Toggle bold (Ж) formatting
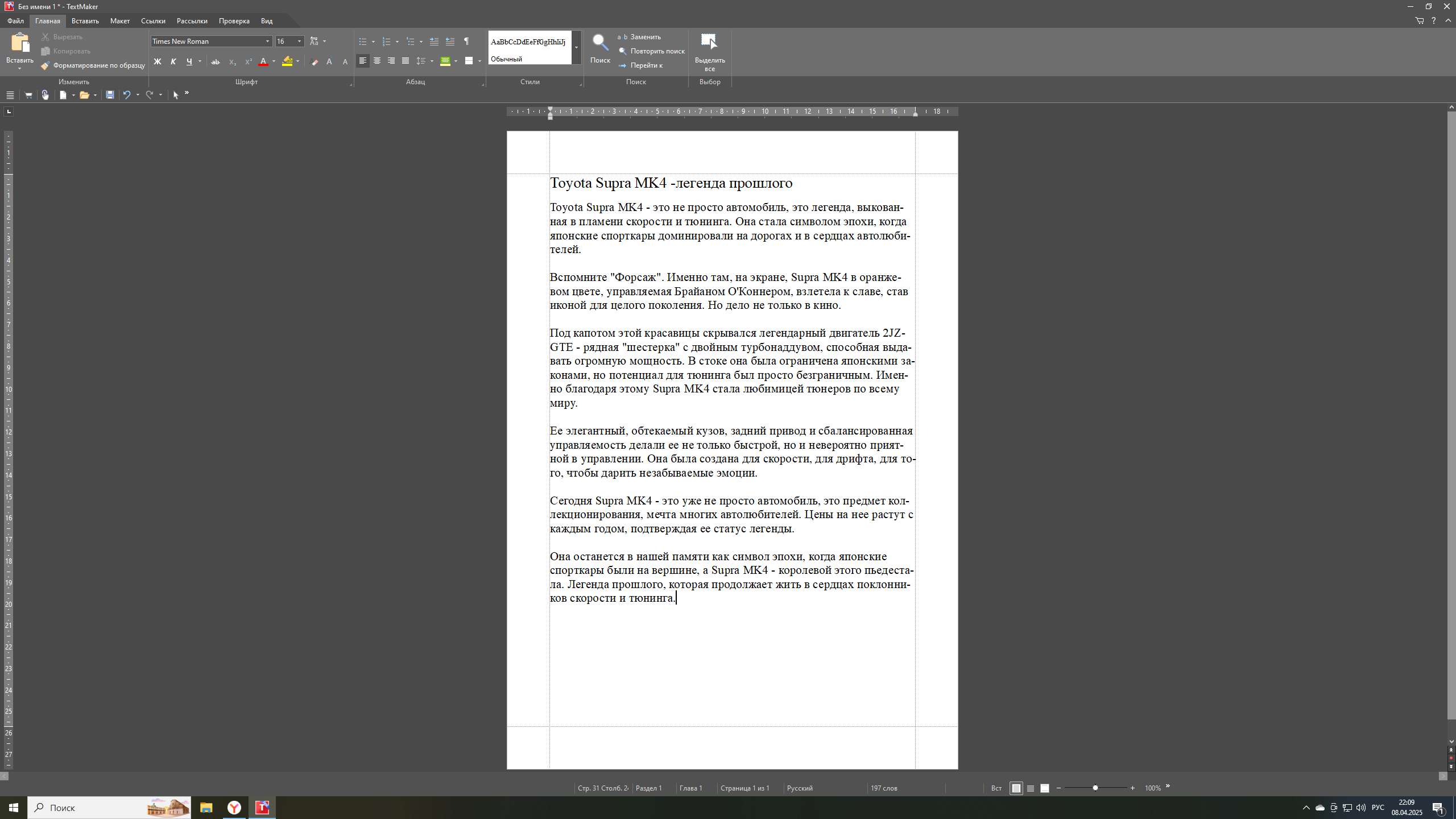The image size is (1456, 819). (x=158, y=61)
